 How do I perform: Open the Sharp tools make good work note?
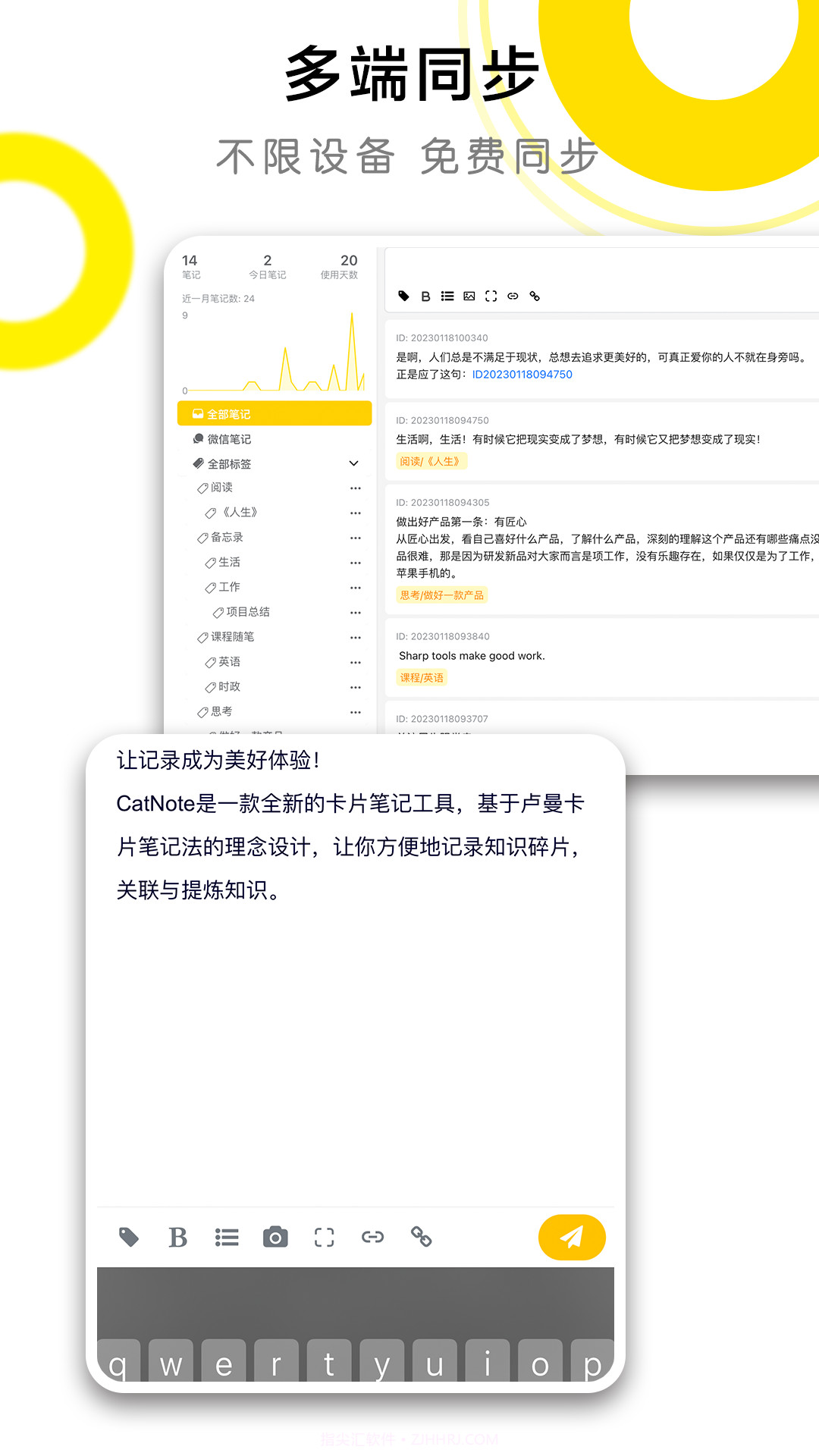pos(602,657)
